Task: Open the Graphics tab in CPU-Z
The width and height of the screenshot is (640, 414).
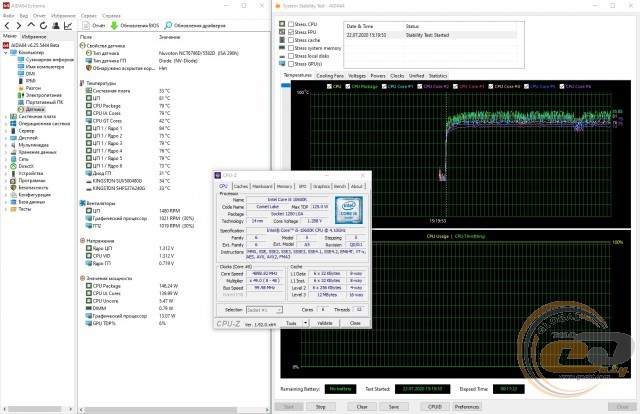Action: pyautogui.click(x=321, y=186)
